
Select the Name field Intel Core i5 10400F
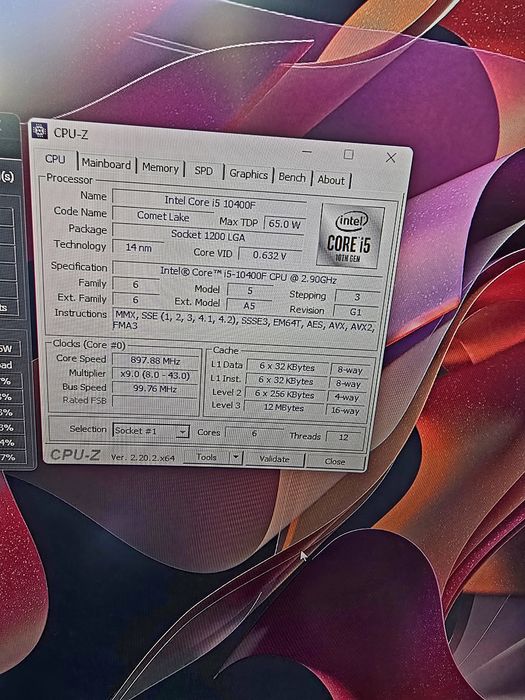210,202
